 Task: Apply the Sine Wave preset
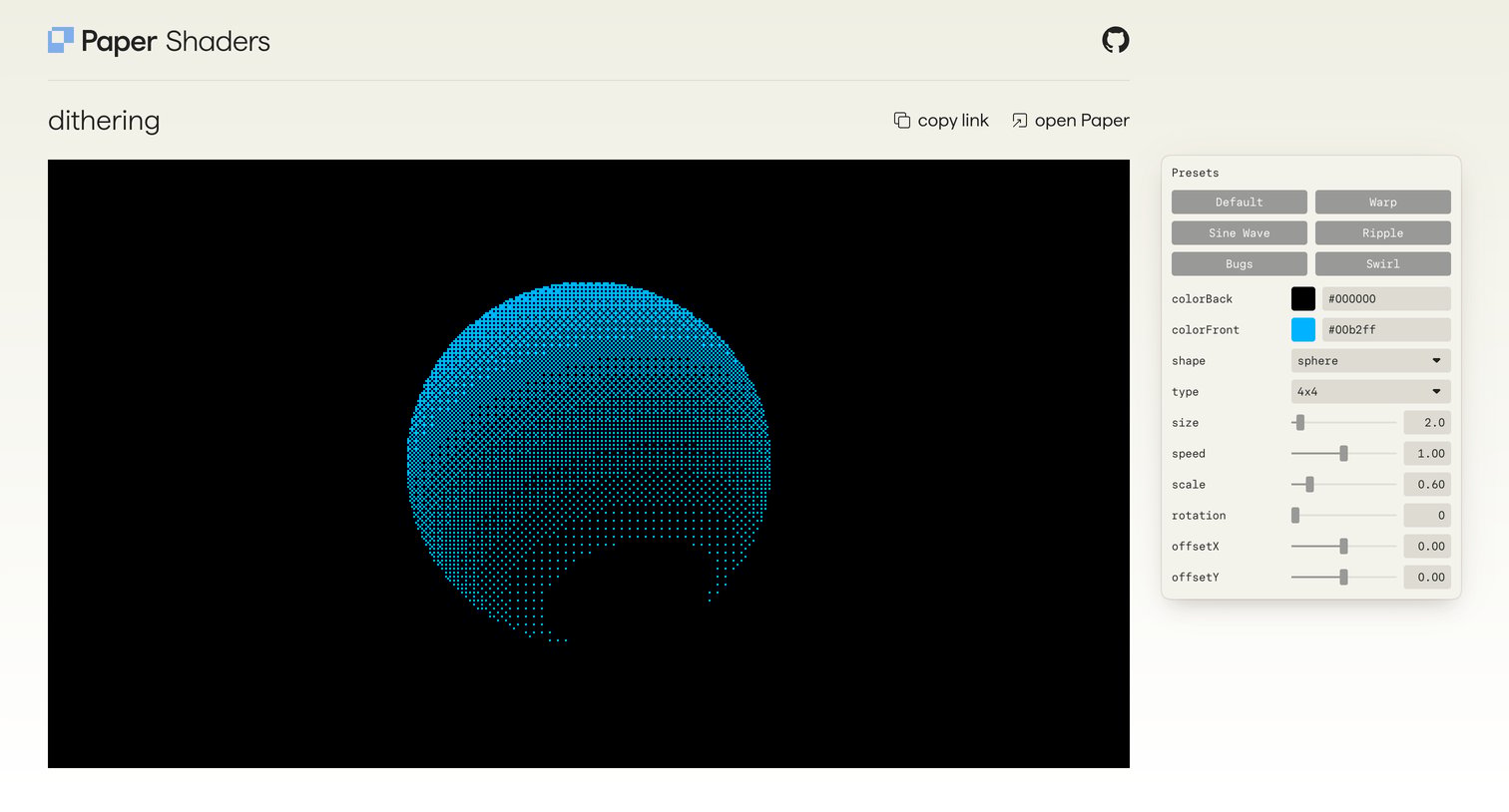(1239, 232)
